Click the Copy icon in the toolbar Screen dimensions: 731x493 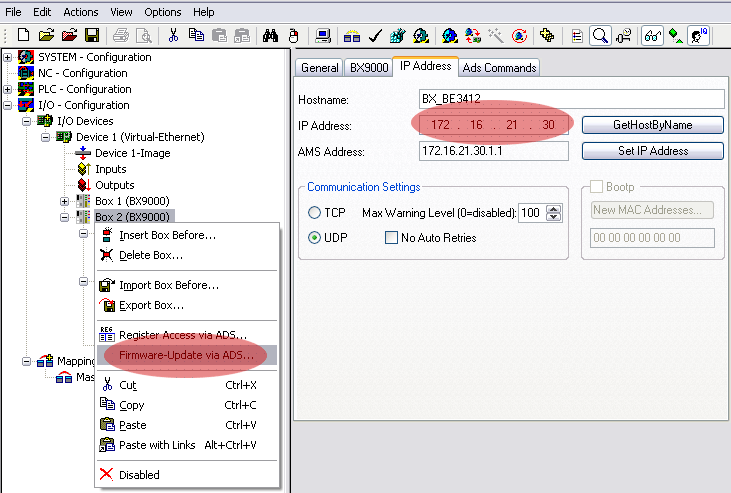(196, 35)
